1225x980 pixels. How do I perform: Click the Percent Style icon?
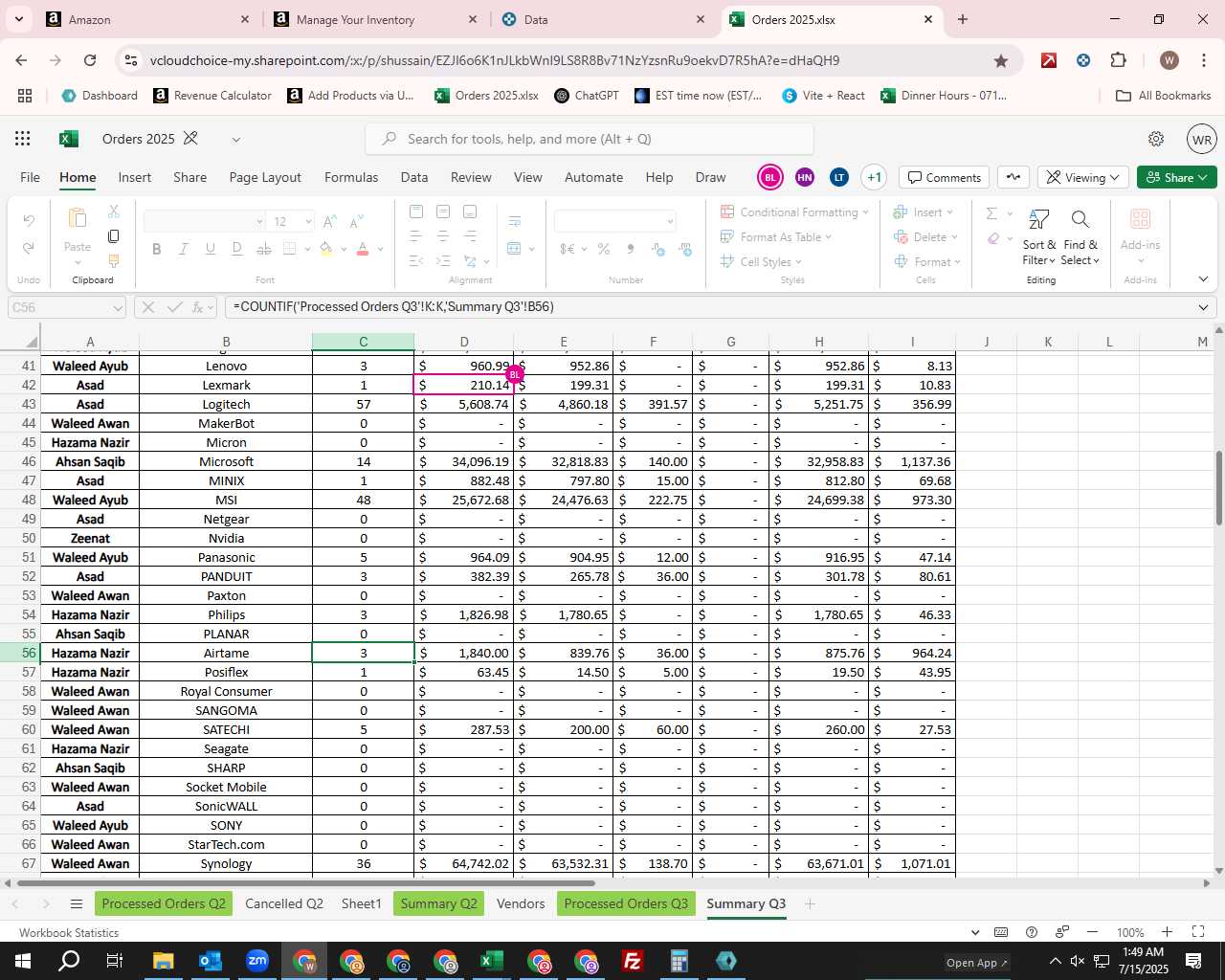604,249
